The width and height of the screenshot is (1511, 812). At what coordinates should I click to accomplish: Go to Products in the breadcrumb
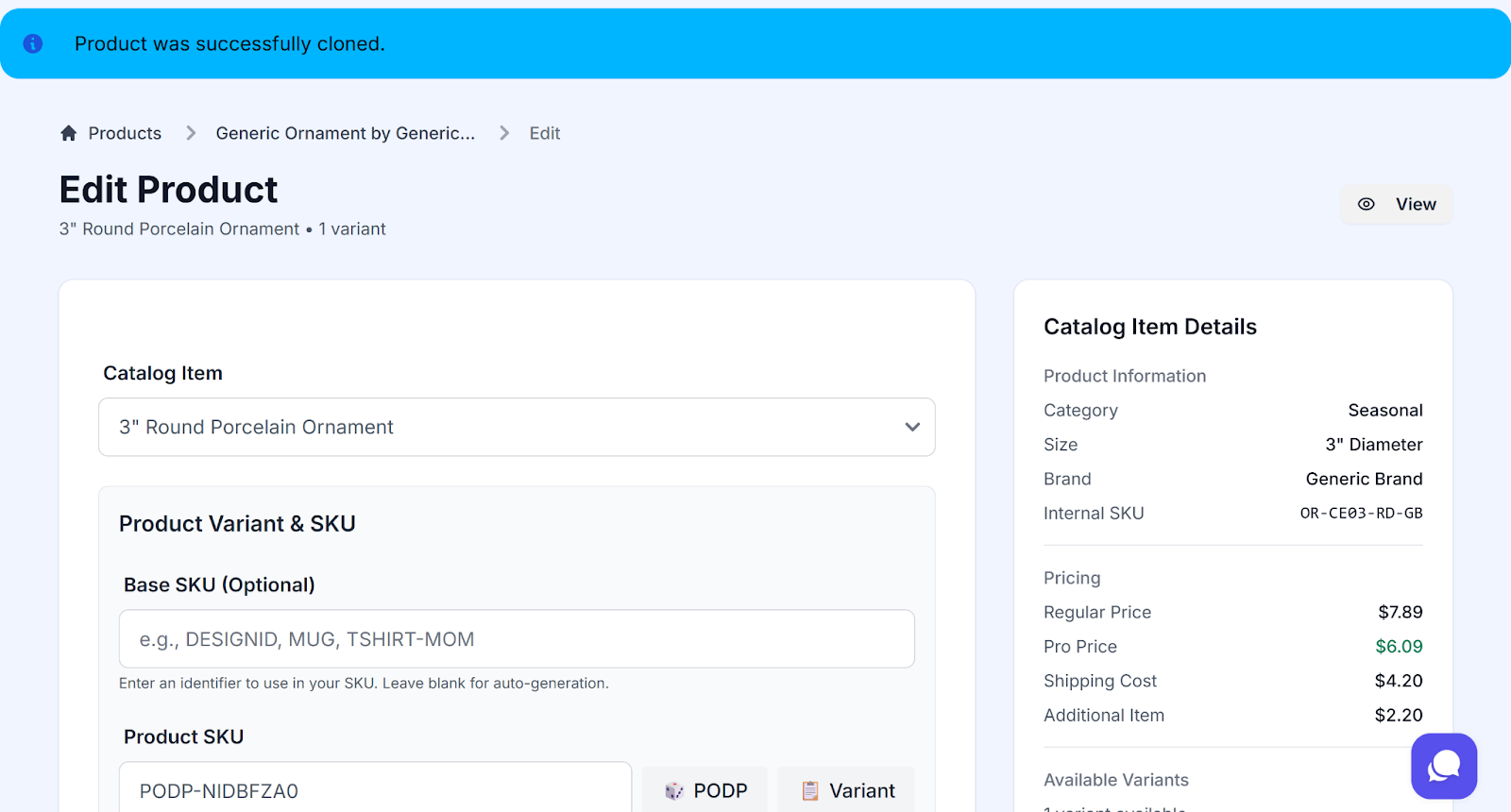point(125,133)
